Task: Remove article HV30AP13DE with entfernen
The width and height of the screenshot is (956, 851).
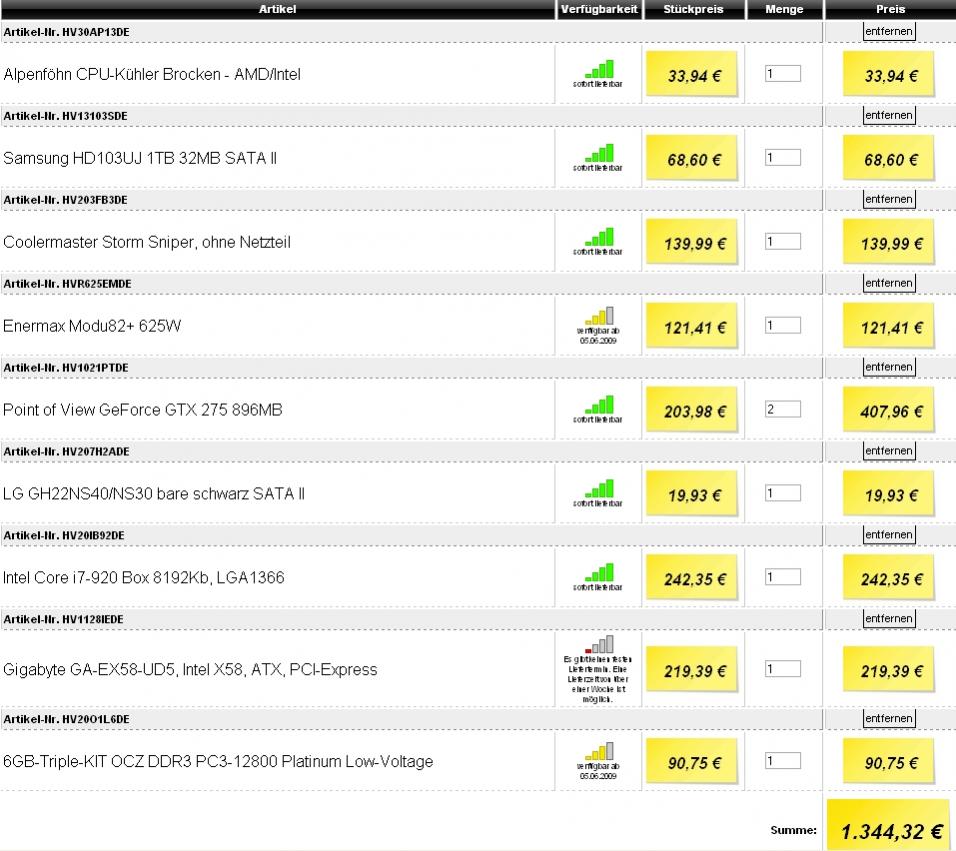Action: [x=889, y=31]
